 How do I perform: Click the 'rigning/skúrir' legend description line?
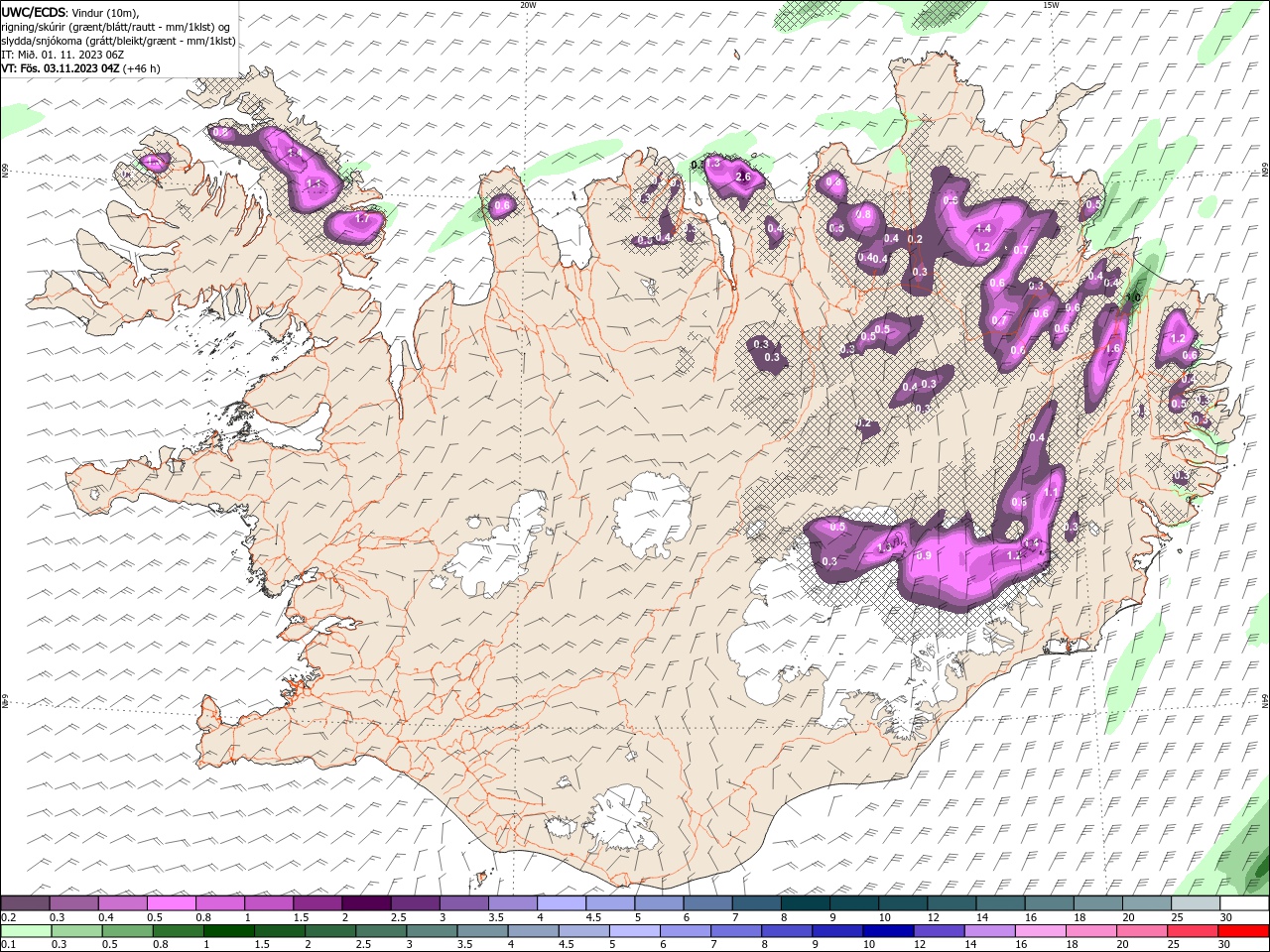117,27
